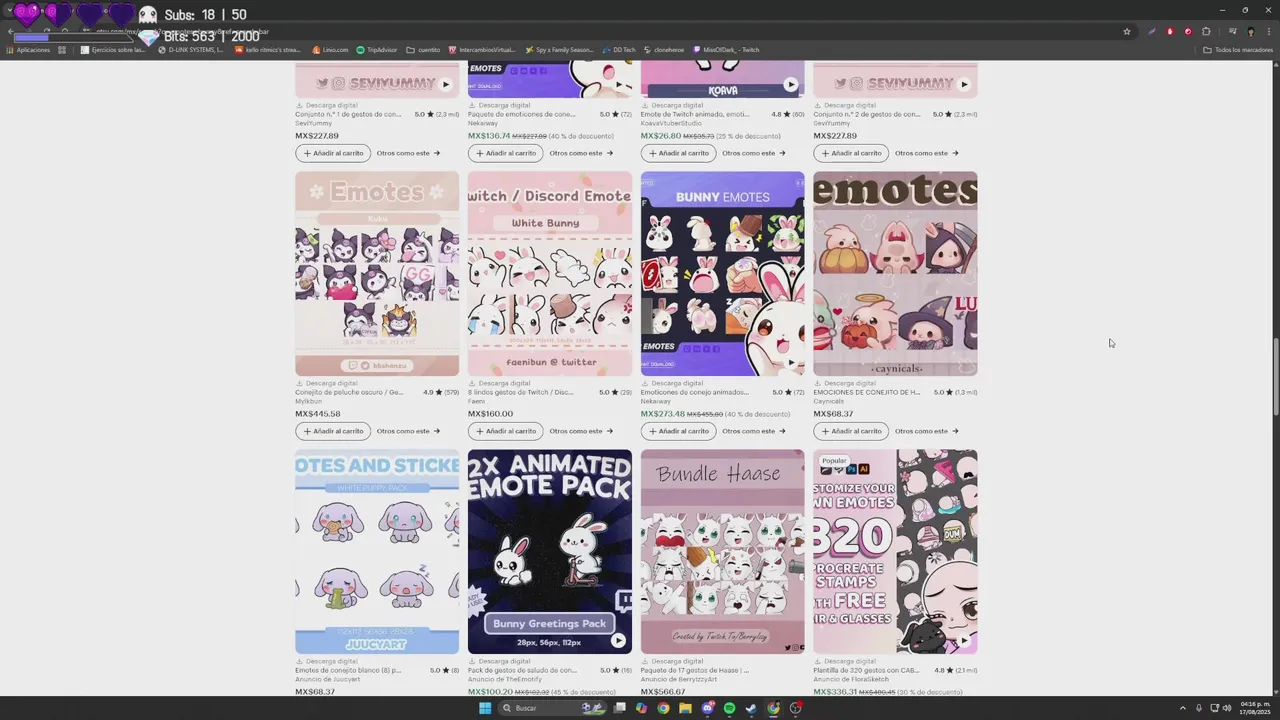Open Chrome profile avatar
The width and height of the screenshot is (1280, 720).
1250,31
